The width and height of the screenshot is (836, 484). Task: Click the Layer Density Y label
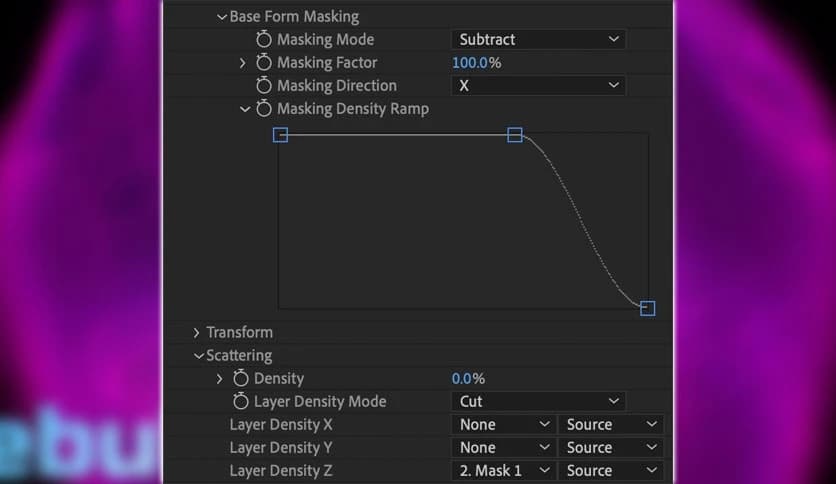tap(281, 448)
